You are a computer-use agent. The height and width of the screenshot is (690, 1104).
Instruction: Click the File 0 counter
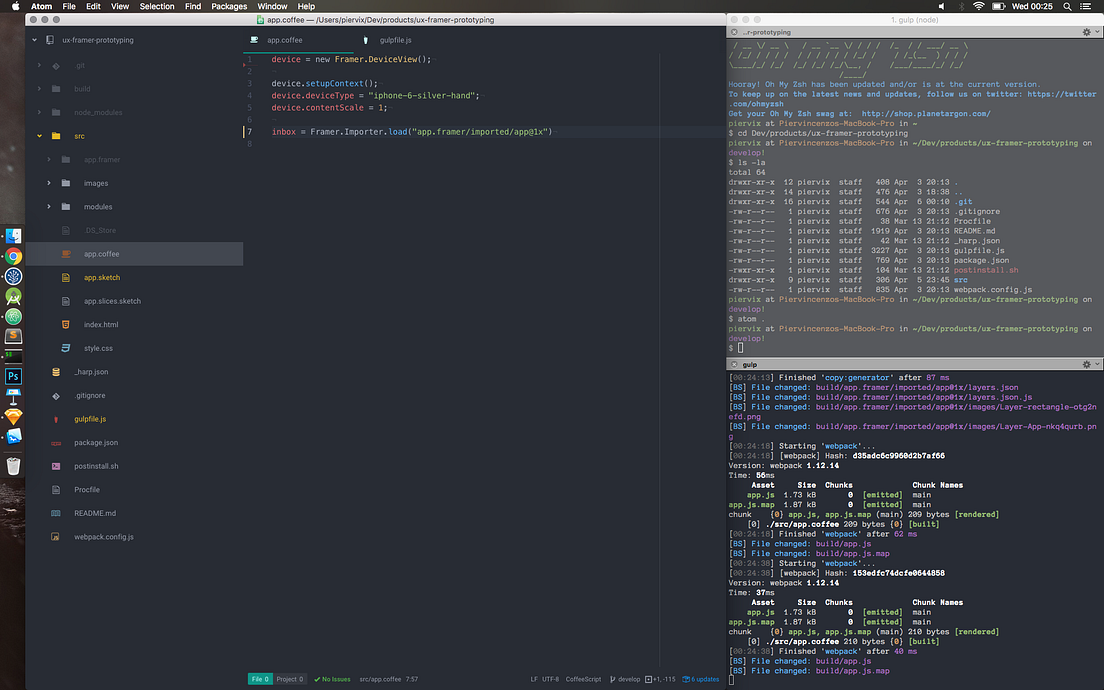tap(260, 679)
